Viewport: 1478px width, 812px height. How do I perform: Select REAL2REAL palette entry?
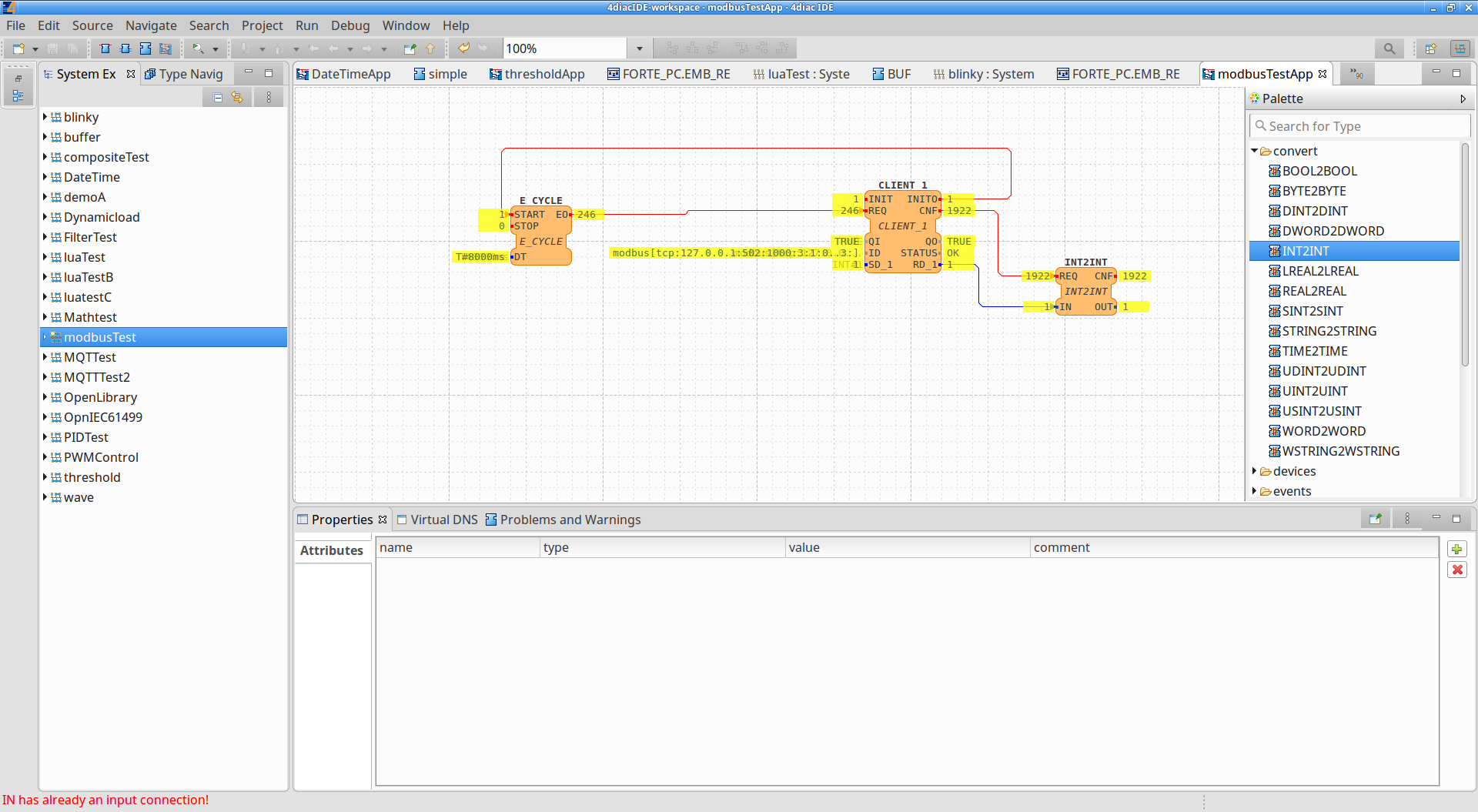(1313, 291)
